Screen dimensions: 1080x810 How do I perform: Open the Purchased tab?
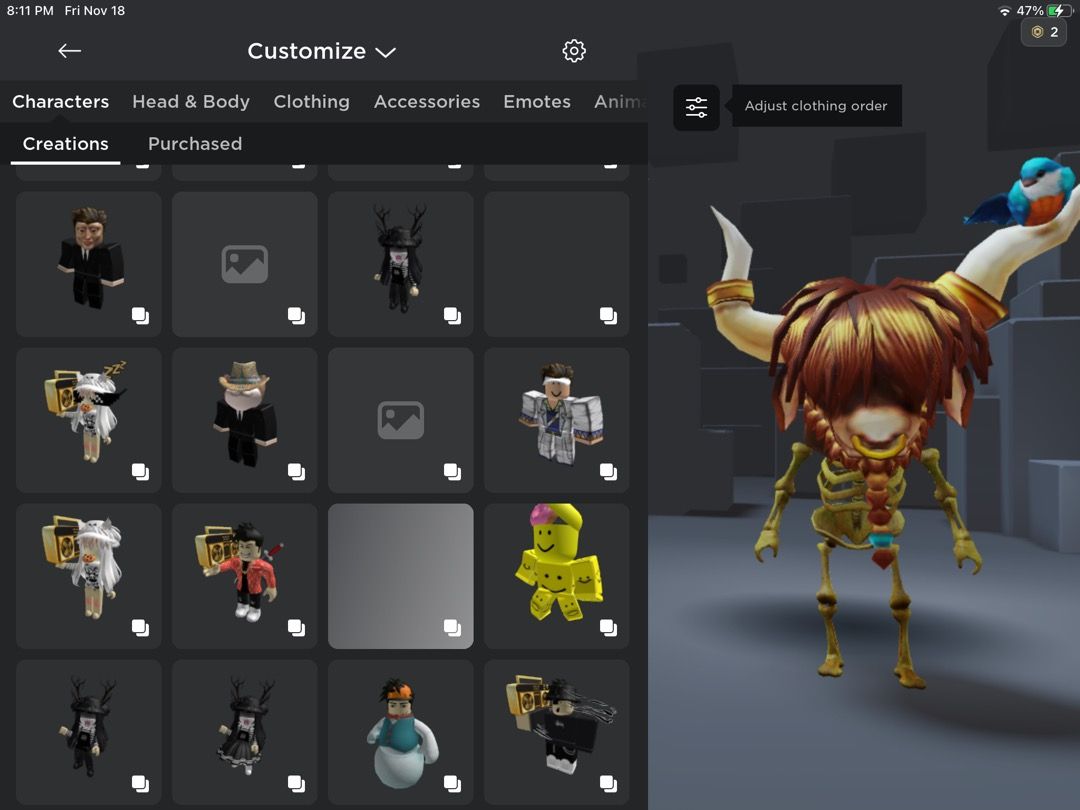[x=194, y=143]
